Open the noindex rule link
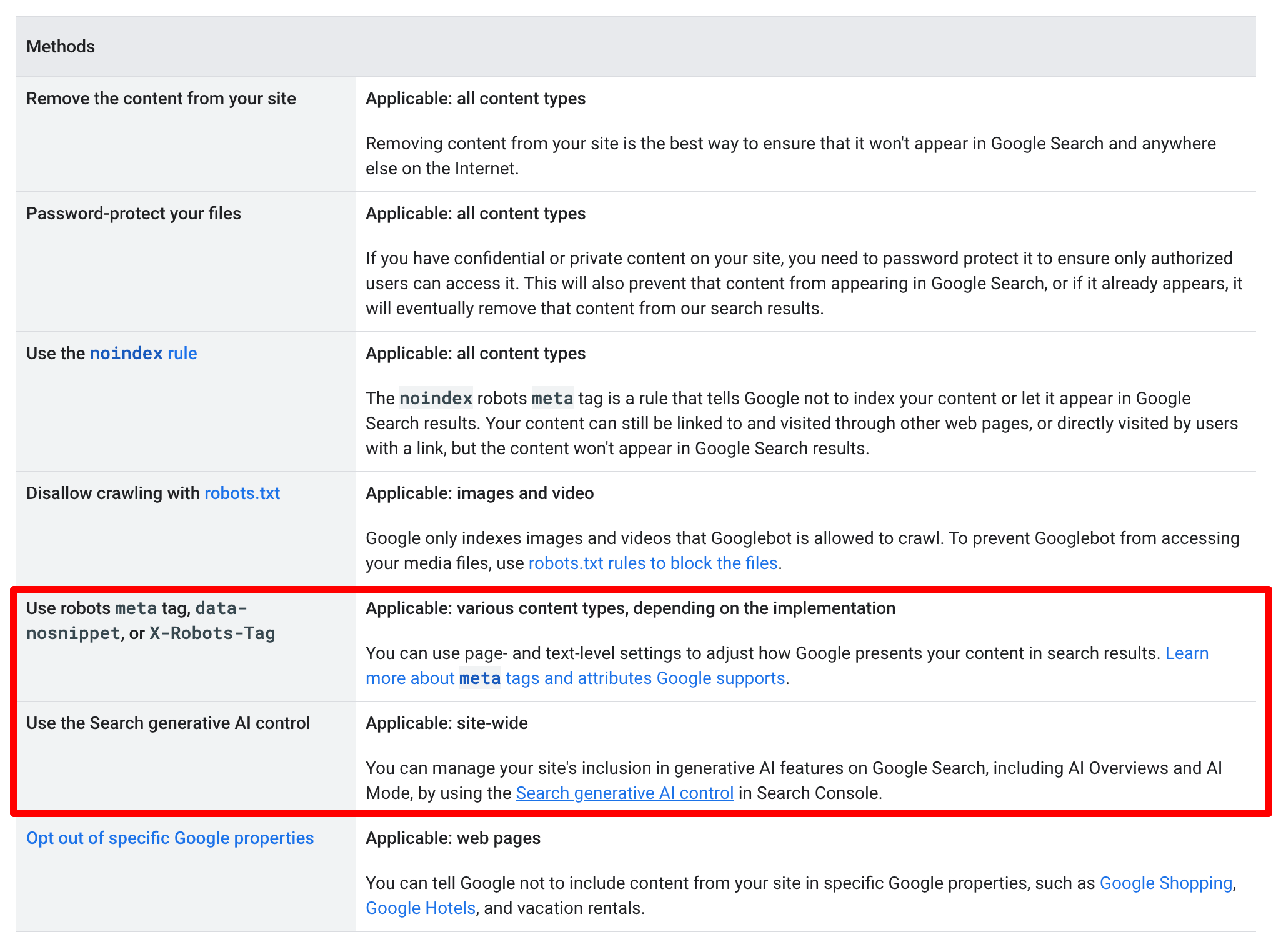This screenshot has height=952, width=1281. click(143, 354)
